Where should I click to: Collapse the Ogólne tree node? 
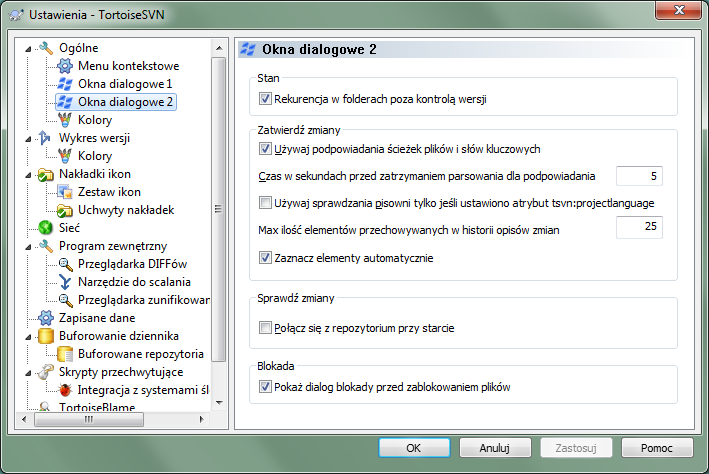pos(28,49)
